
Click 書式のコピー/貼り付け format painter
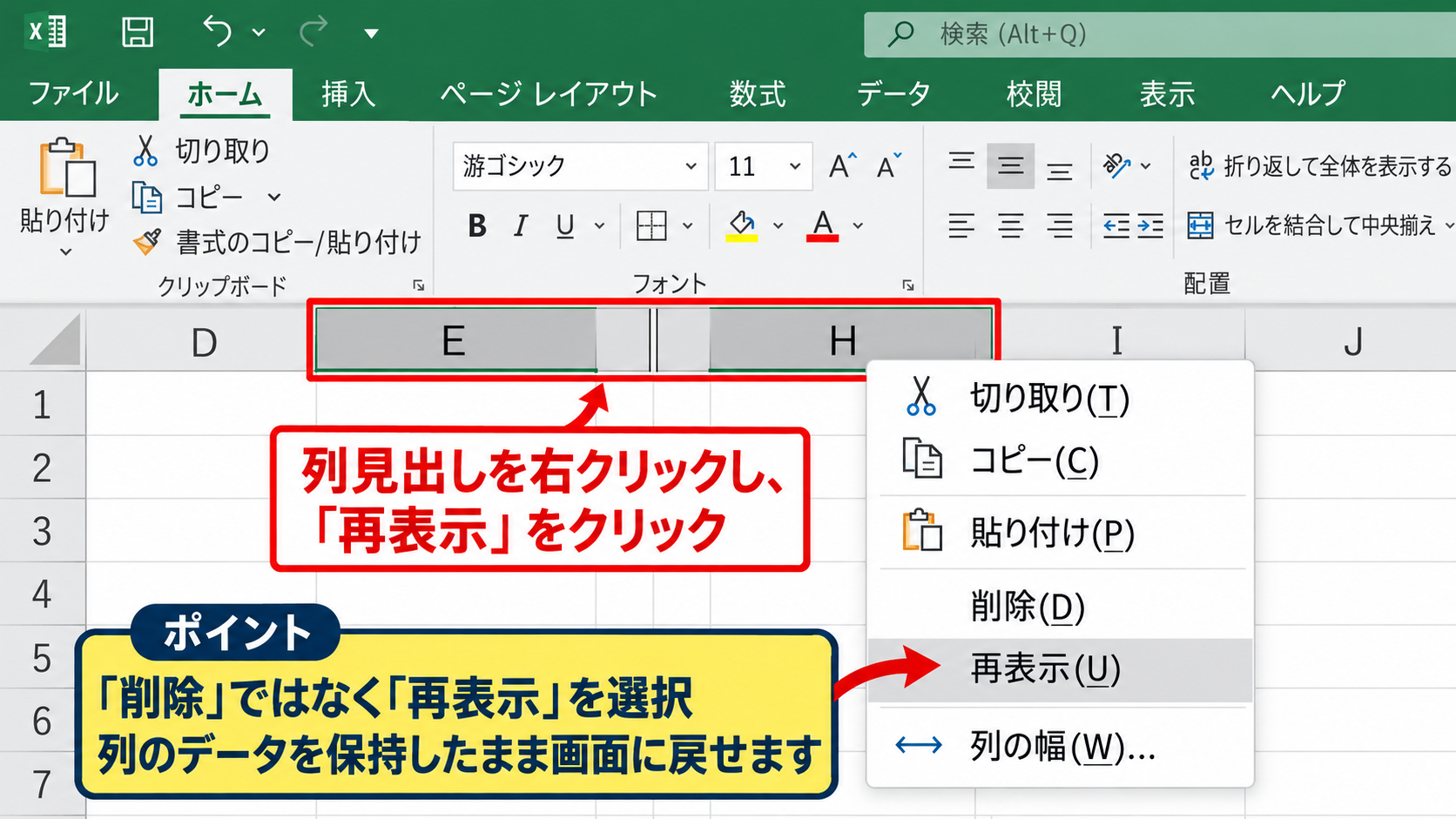pyautogui.click(x=277, y=242)
